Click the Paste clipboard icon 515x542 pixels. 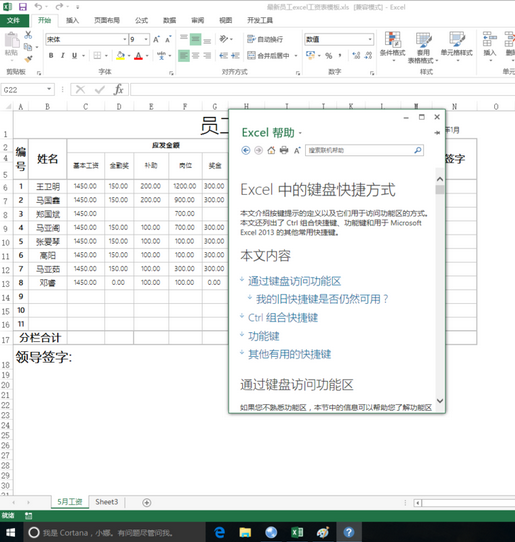pos(11,40)
